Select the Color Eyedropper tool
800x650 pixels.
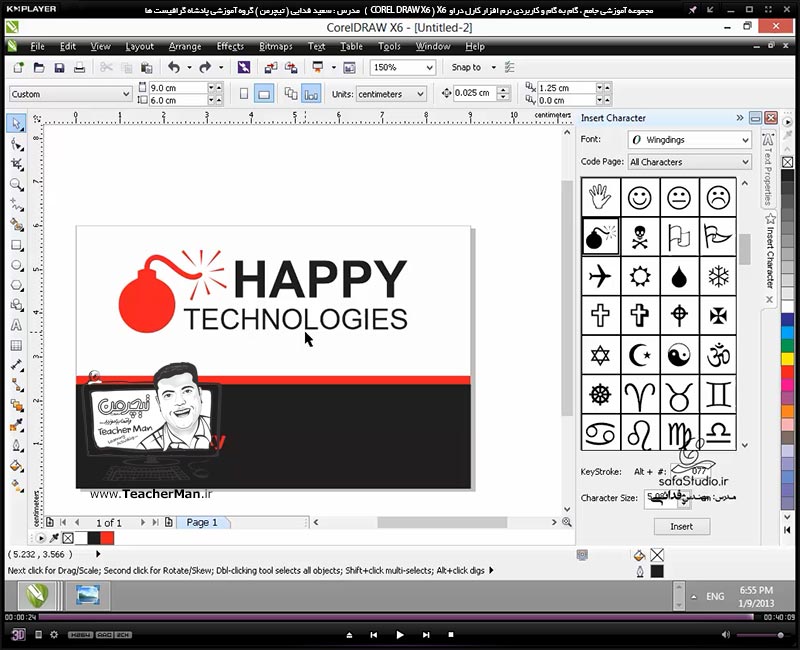pyautogui.click(x=16, y=425)
